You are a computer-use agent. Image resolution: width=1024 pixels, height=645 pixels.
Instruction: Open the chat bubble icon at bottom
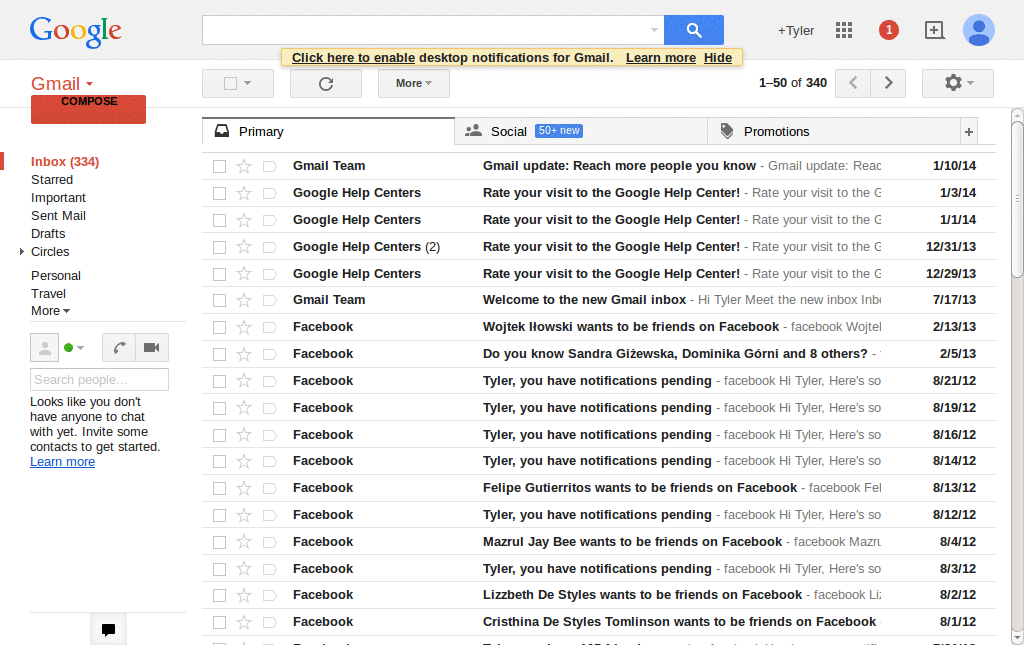click(108, 629)
